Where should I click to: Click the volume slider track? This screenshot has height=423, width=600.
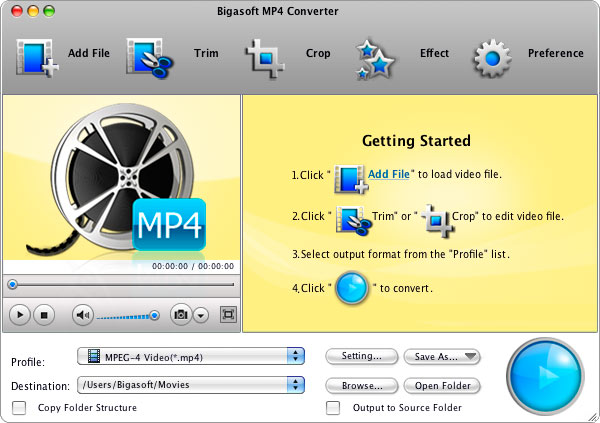(x=125, y=316)
